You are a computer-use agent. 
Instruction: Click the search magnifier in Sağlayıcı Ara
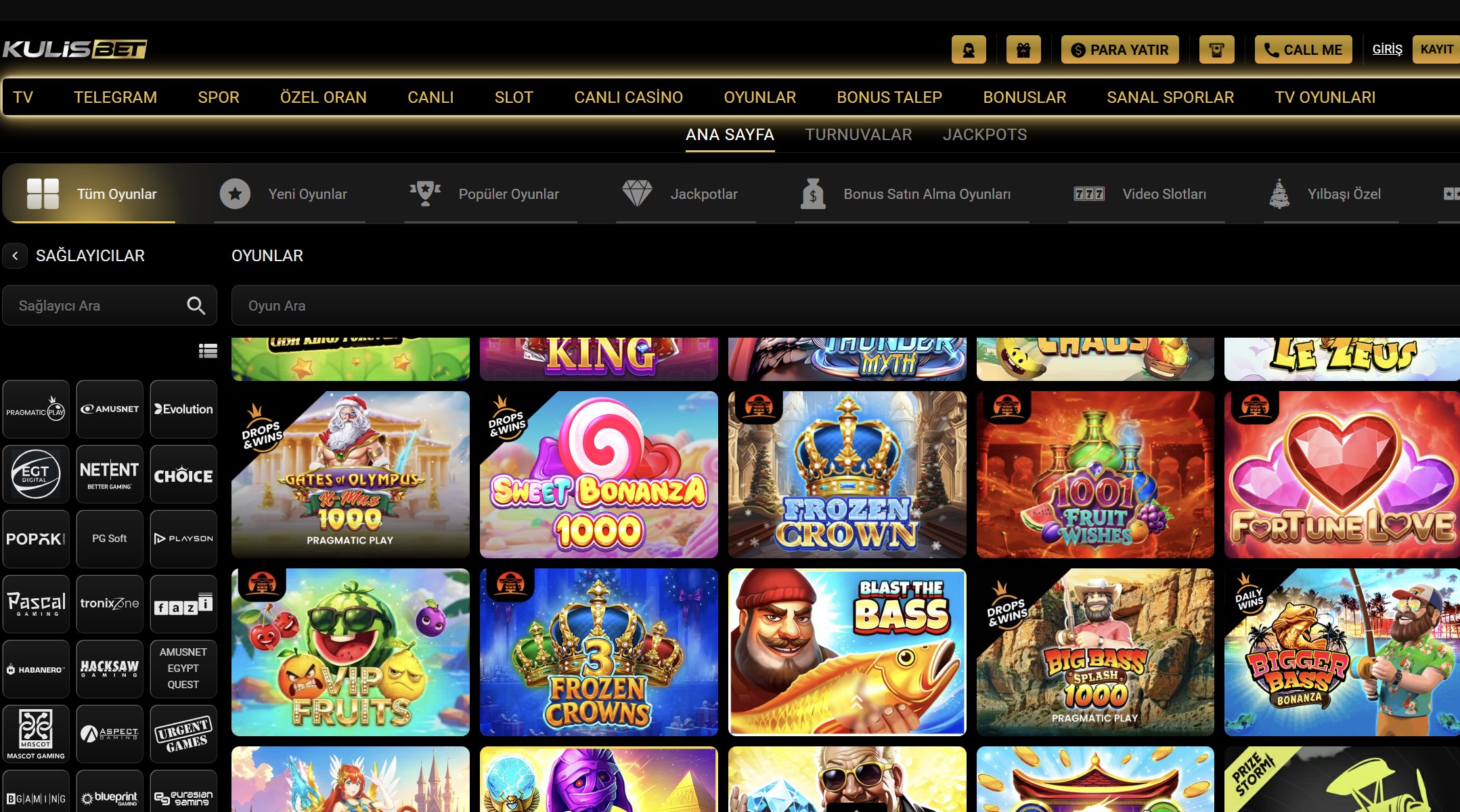tap(196, 306)
